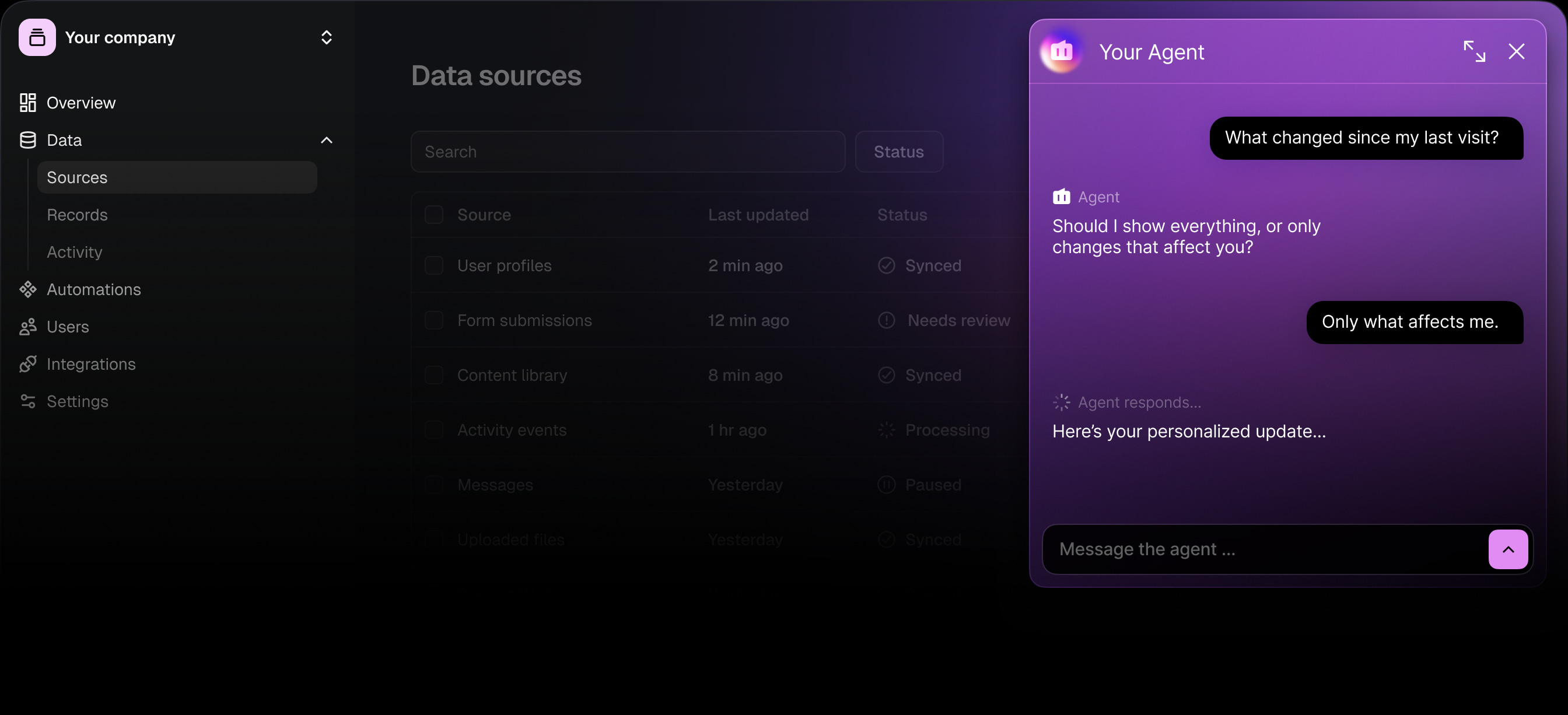Image resolution: width=1568 pixels, height=715 pixels.
Task: Toggle the select-all Source header checkbox
Action: (x=433, y=215)
